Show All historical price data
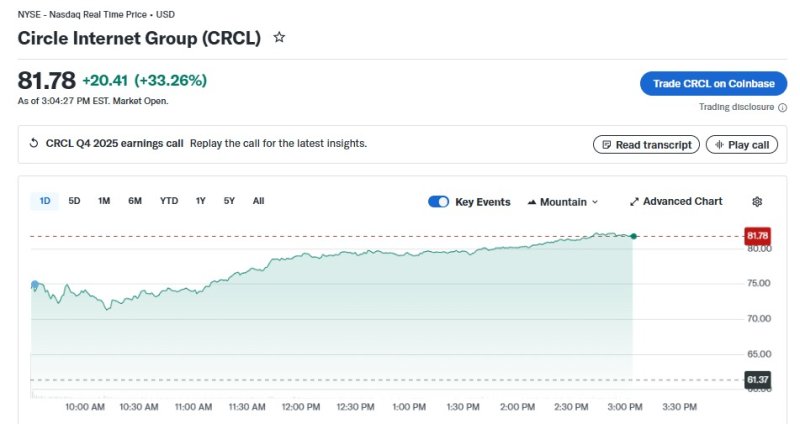Viewport: 800px width, 424px height. coord(258,201)
